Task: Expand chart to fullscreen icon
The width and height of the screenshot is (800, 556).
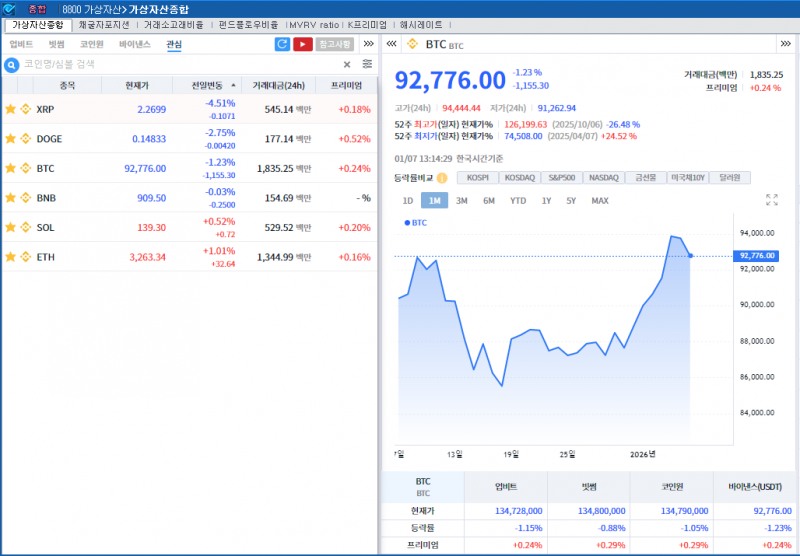Action: pos(772,199)
